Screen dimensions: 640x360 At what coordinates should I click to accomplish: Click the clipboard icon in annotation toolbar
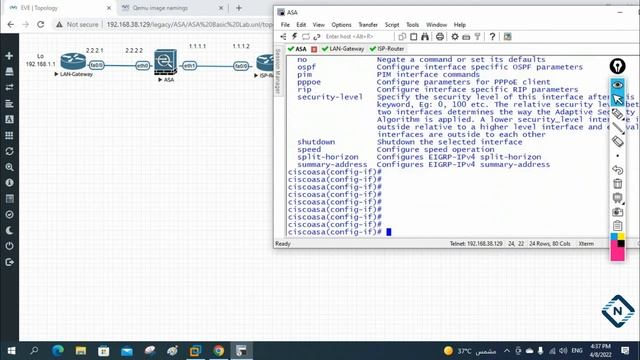tap(618, 225)
